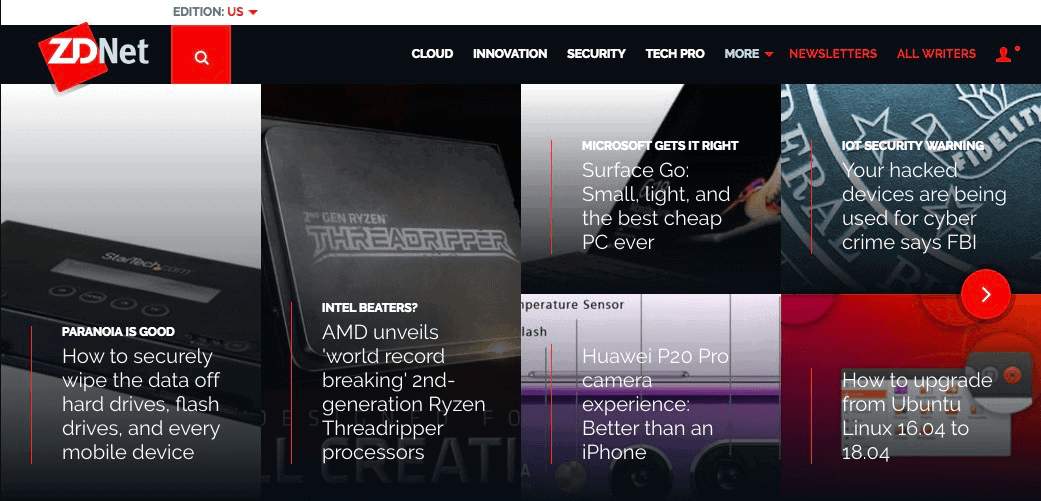
Task: Open 'Your hacked devices' FBI article
Action: point(924,206)
